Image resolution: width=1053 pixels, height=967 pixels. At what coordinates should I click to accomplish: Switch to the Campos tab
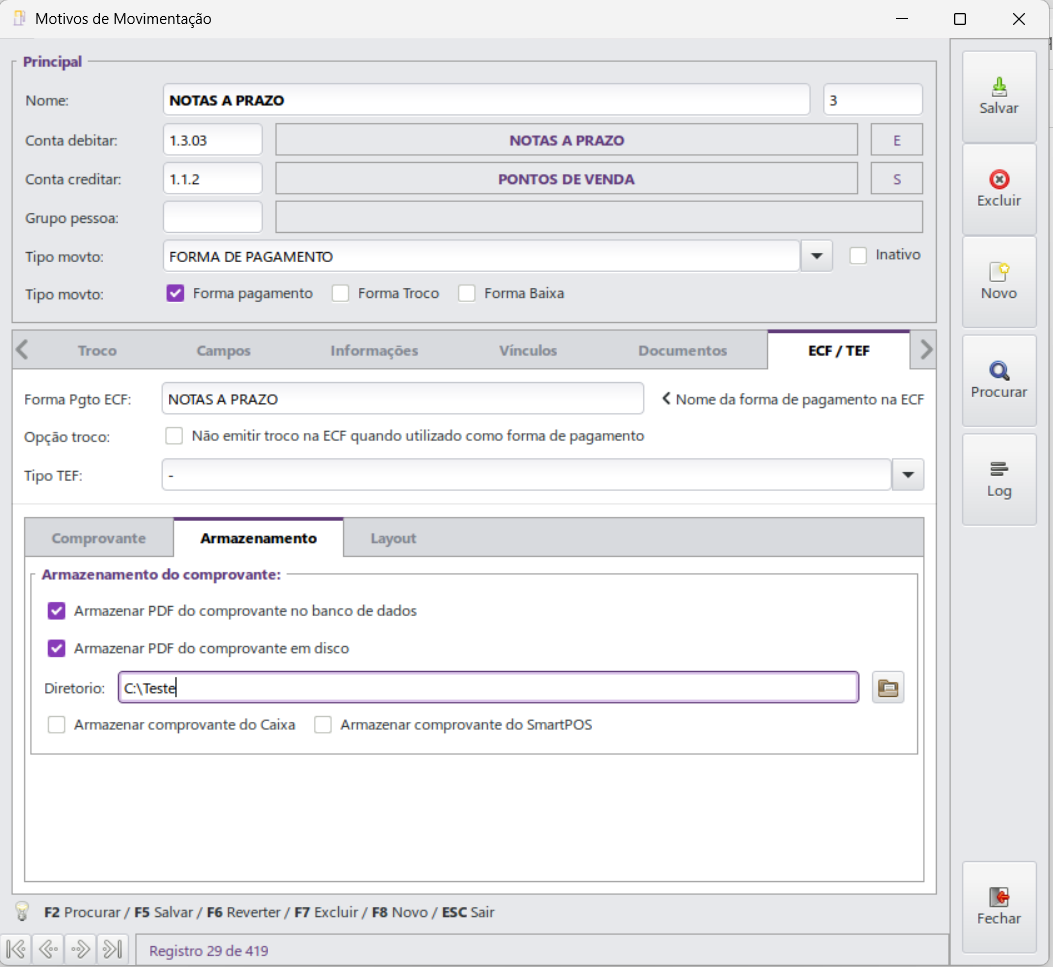[223, 351]
